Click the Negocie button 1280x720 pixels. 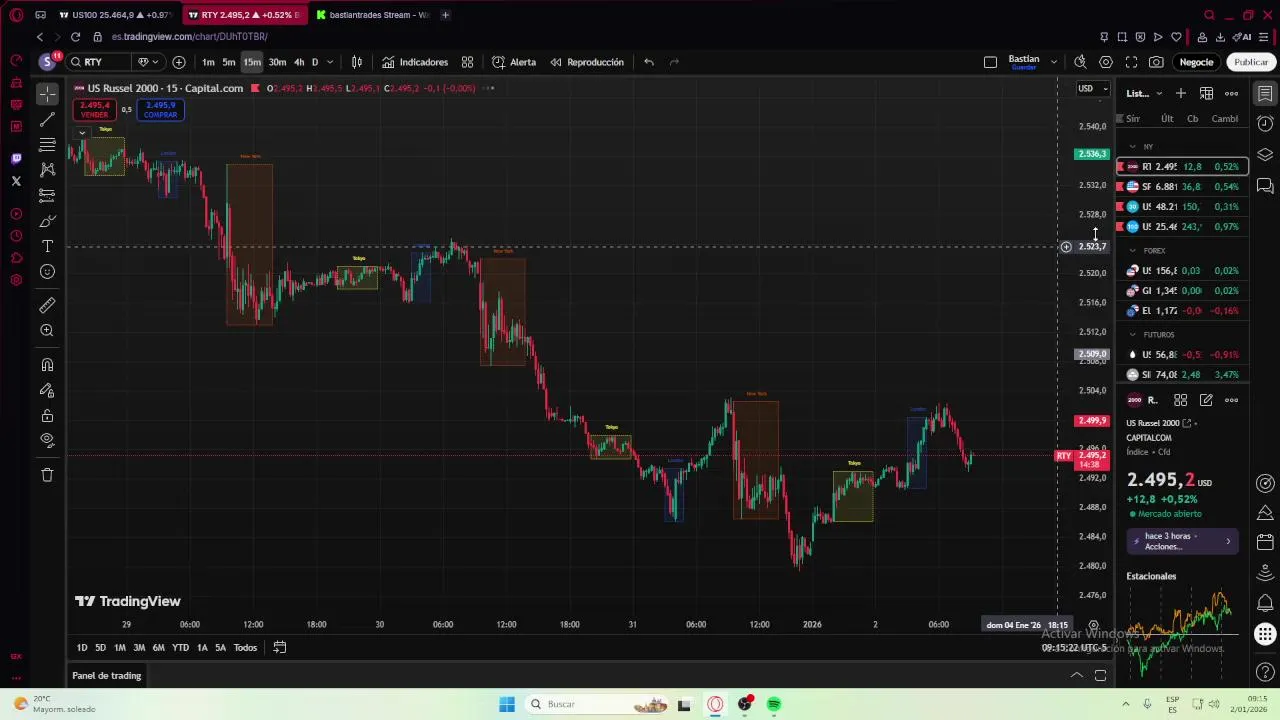[x=1196, y=62]
